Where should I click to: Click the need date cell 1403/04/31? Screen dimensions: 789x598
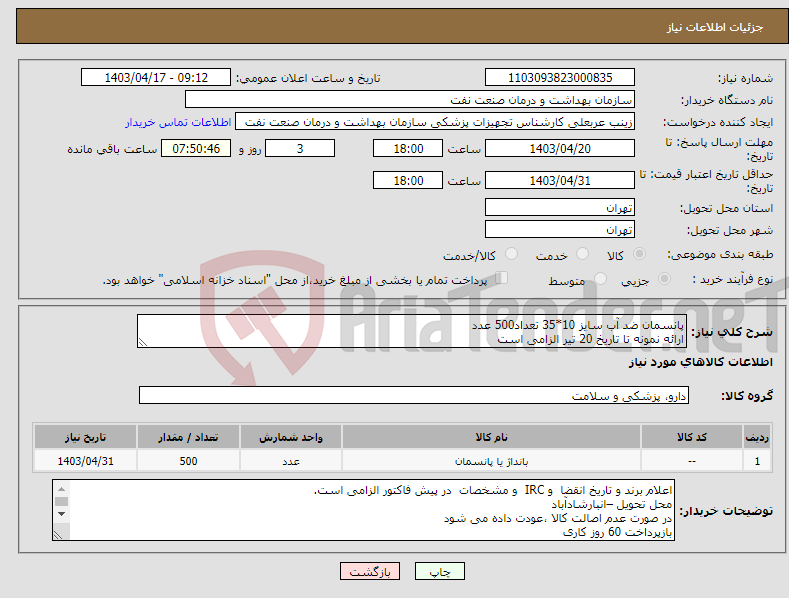86,461
